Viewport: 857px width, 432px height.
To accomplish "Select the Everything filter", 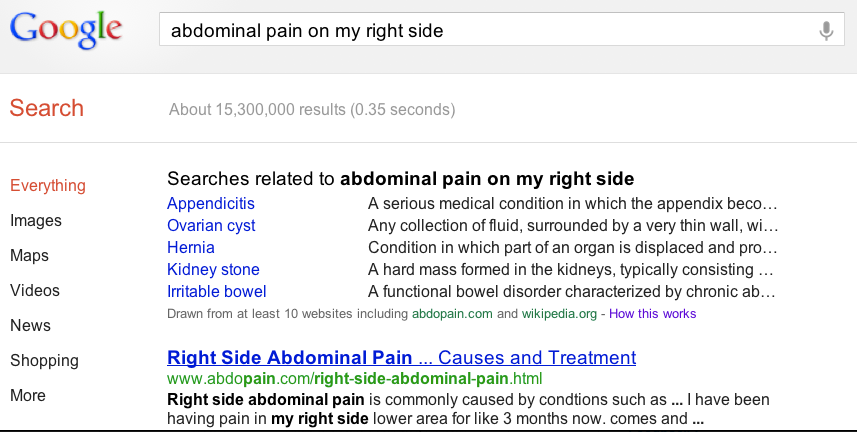I will 48,186.
